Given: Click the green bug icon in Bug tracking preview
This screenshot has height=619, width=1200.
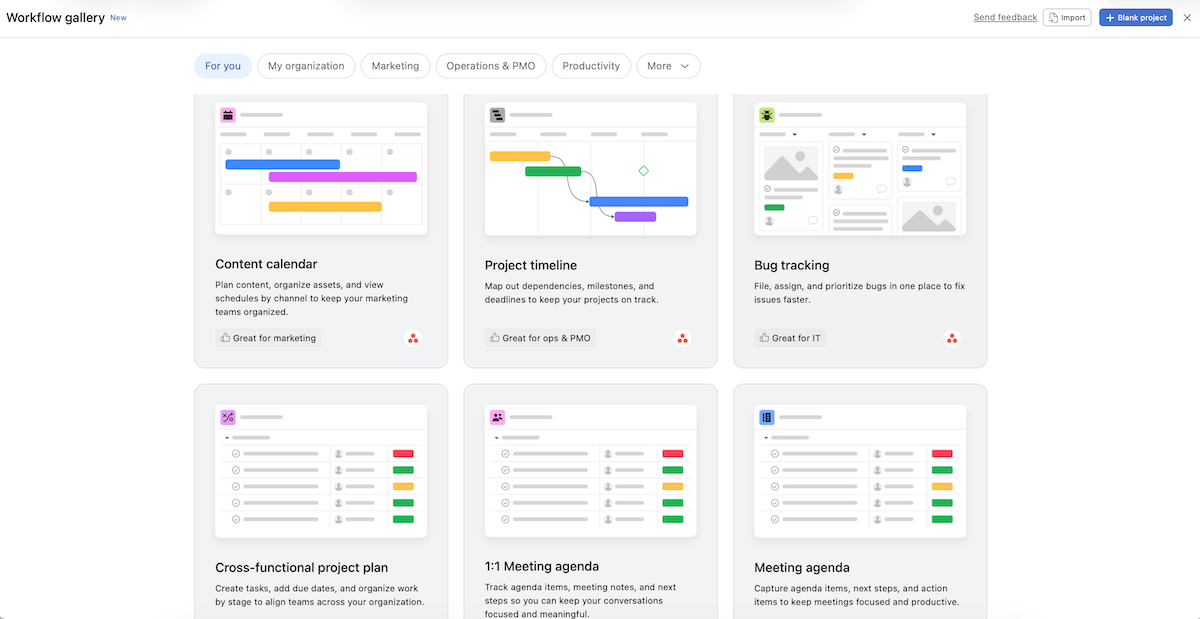Looking at the screenshot, I should coord(767,114).
